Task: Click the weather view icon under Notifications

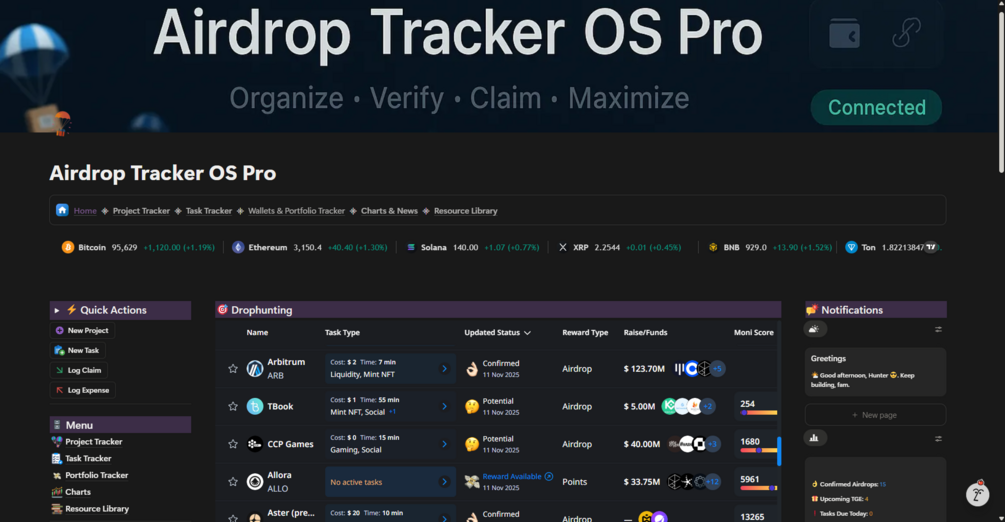Action: coord(814,329)
